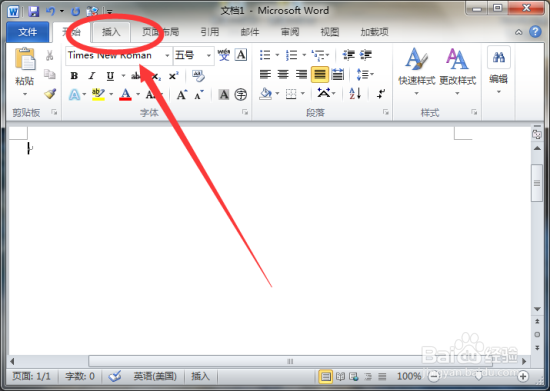Apply character shading

point(224,94)
